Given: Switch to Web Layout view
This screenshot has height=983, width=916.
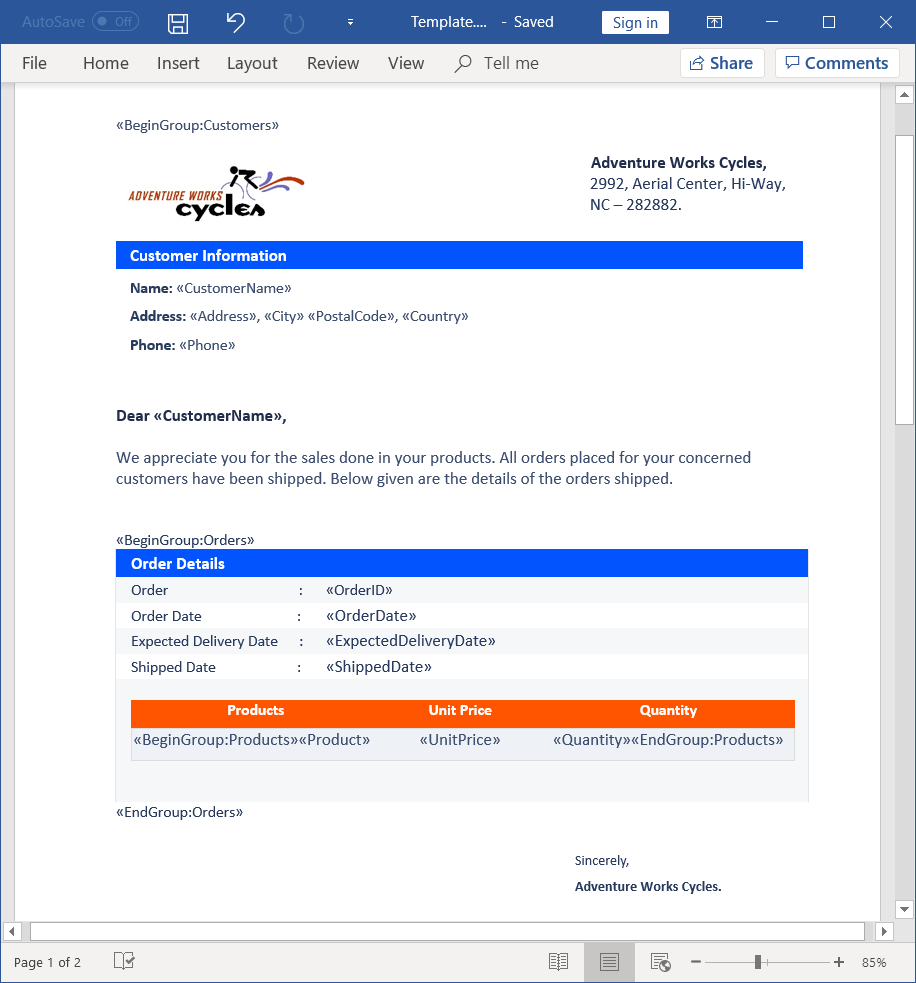Looking at the screenshot, I should tap(660, 962).
